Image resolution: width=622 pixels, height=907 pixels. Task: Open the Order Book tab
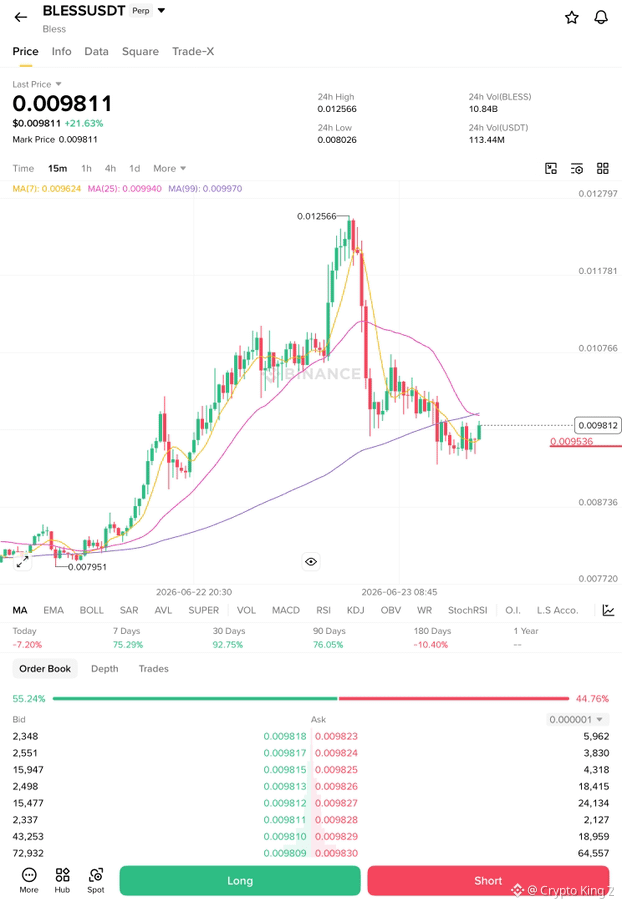click(x=45, y=669)
